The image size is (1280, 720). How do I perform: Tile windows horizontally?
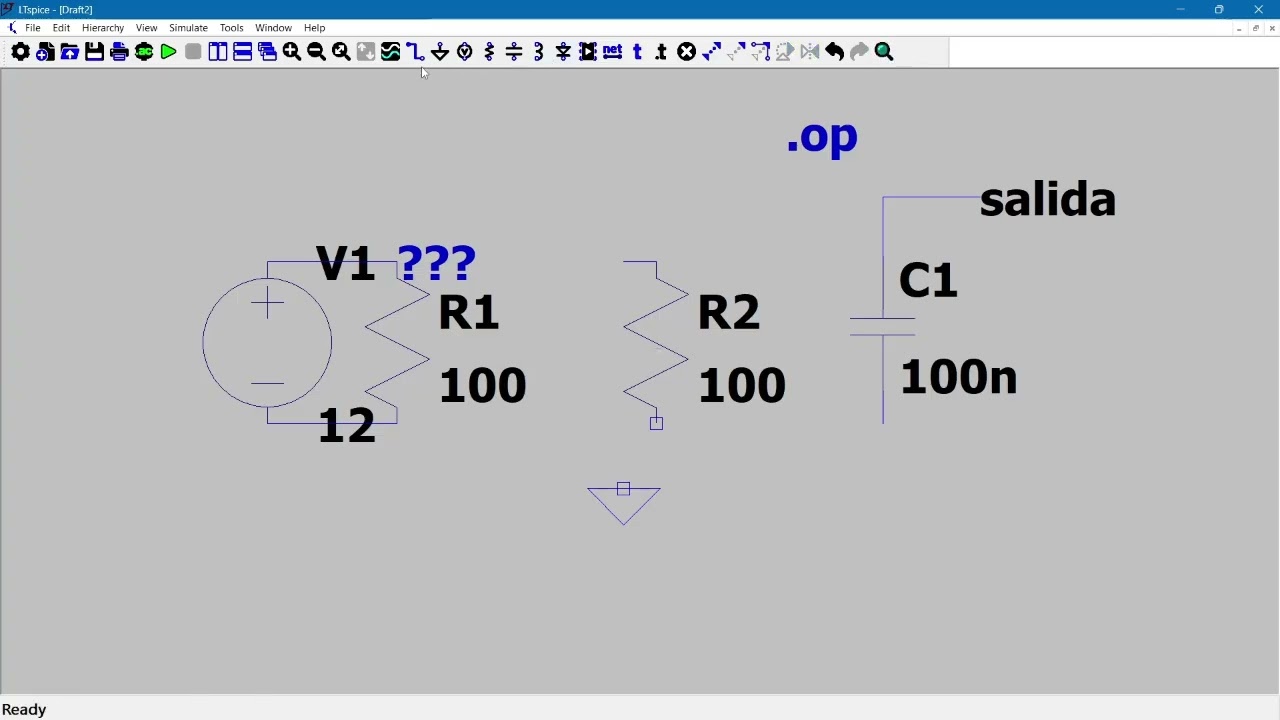(242, 52)
